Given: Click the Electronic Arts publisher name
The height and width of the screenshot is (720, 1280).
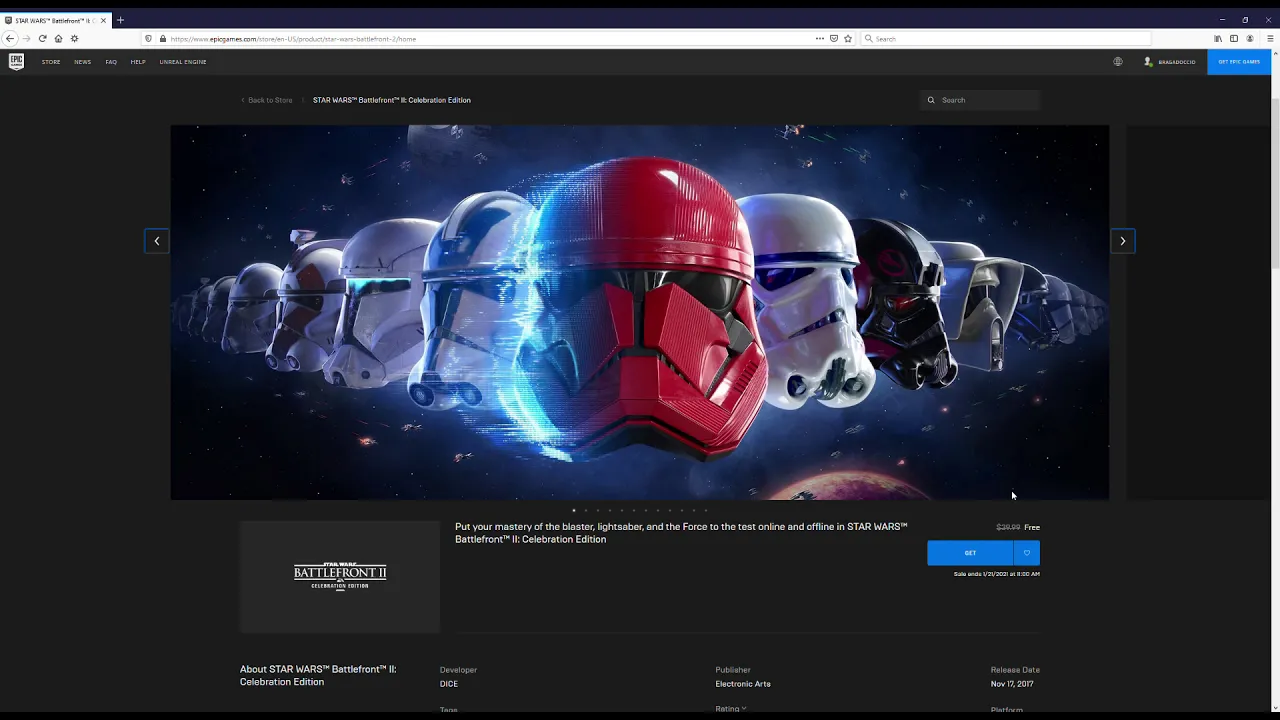Looking at the screenshot, I should point(743,684).
